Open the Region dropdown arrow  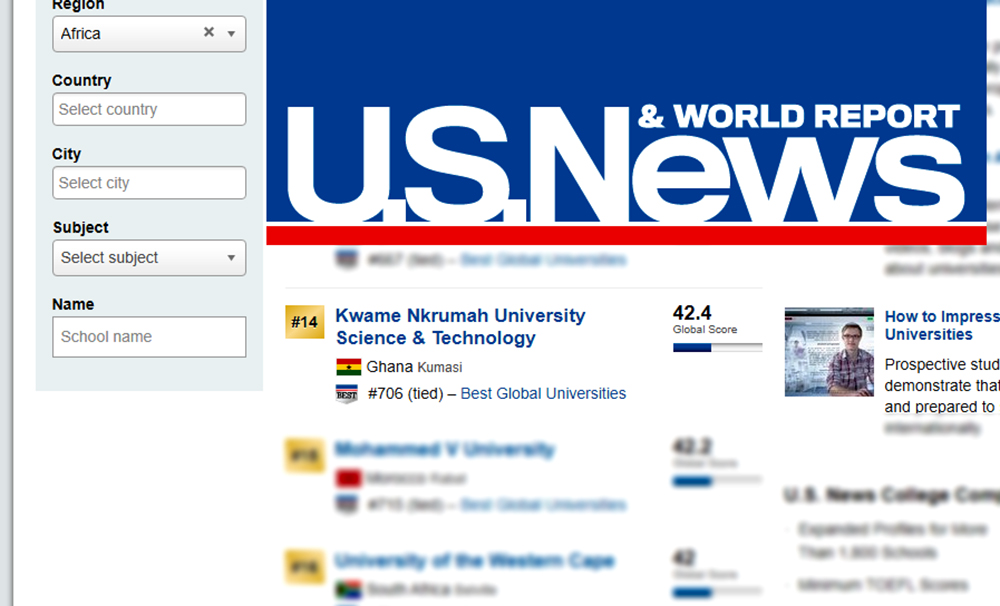coord(232,34)
